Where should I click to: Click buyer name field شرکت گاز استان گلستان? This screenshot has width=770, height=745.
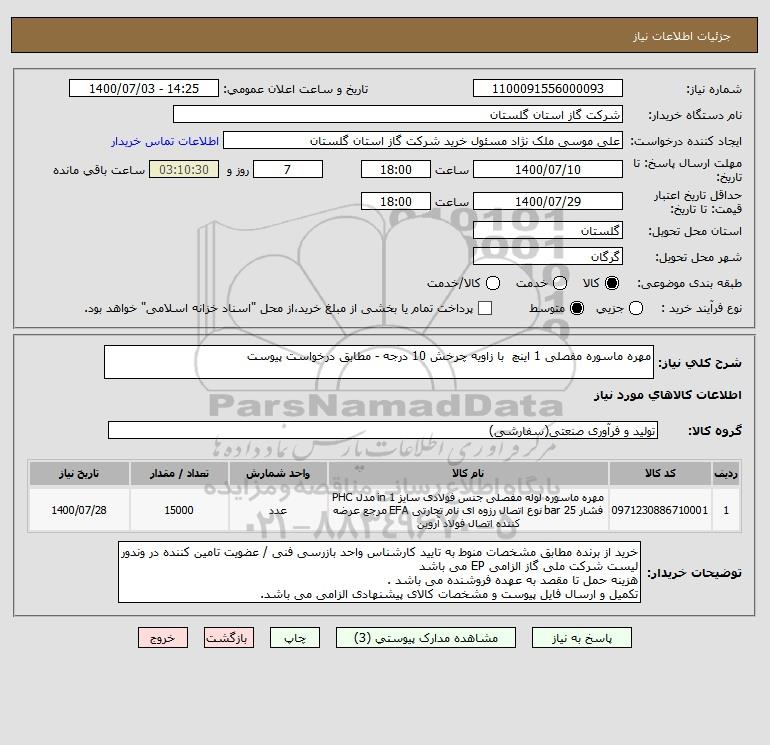(x=398, y=115)
